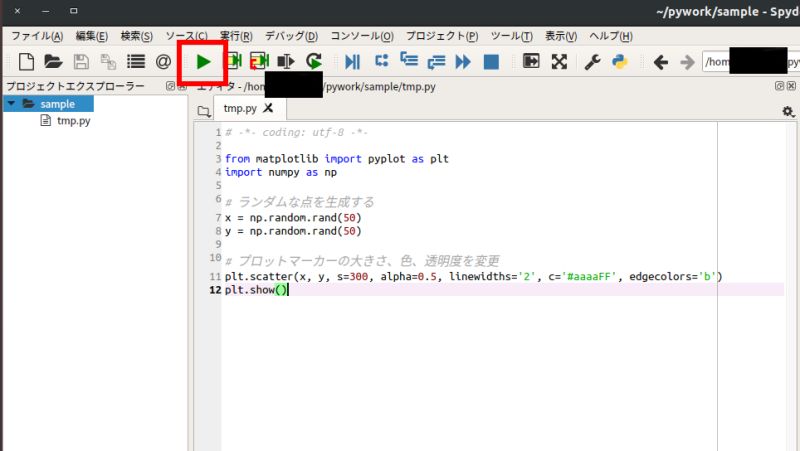Maximize the current pane

click(531, 61)
